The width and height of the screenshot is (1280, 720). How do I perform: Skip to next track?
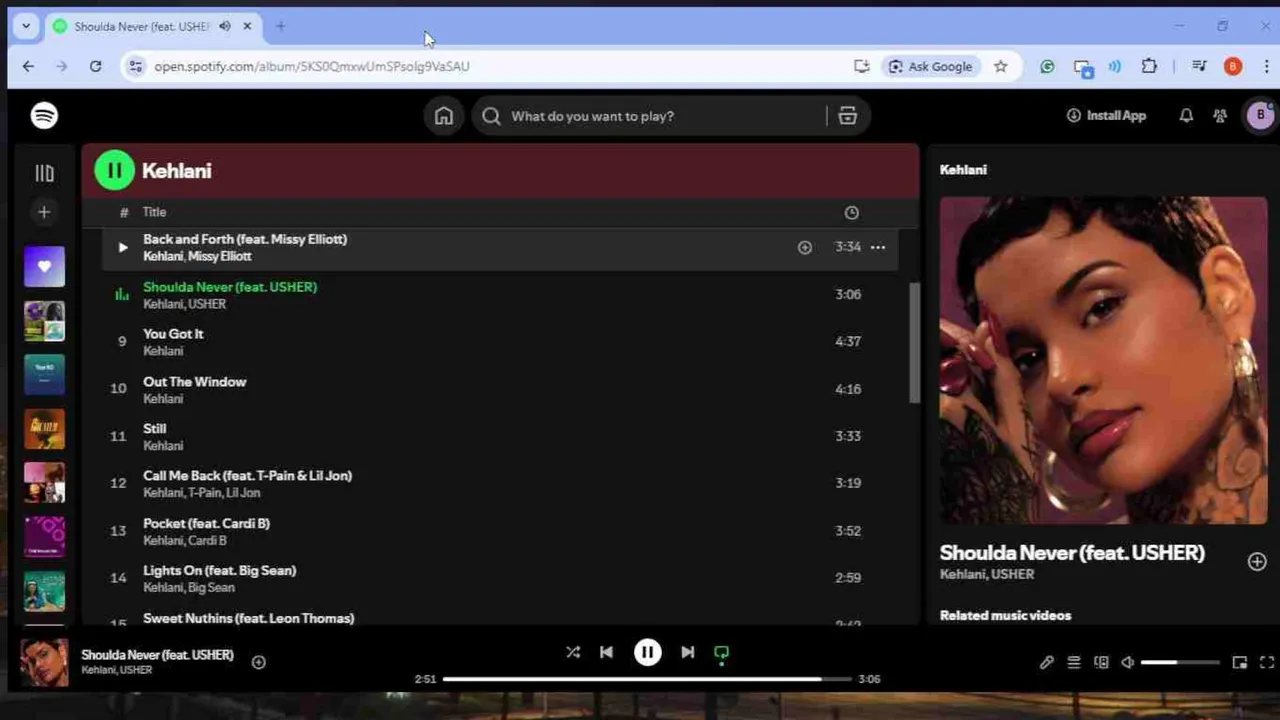pyautogui.click(x=688, y=652)
